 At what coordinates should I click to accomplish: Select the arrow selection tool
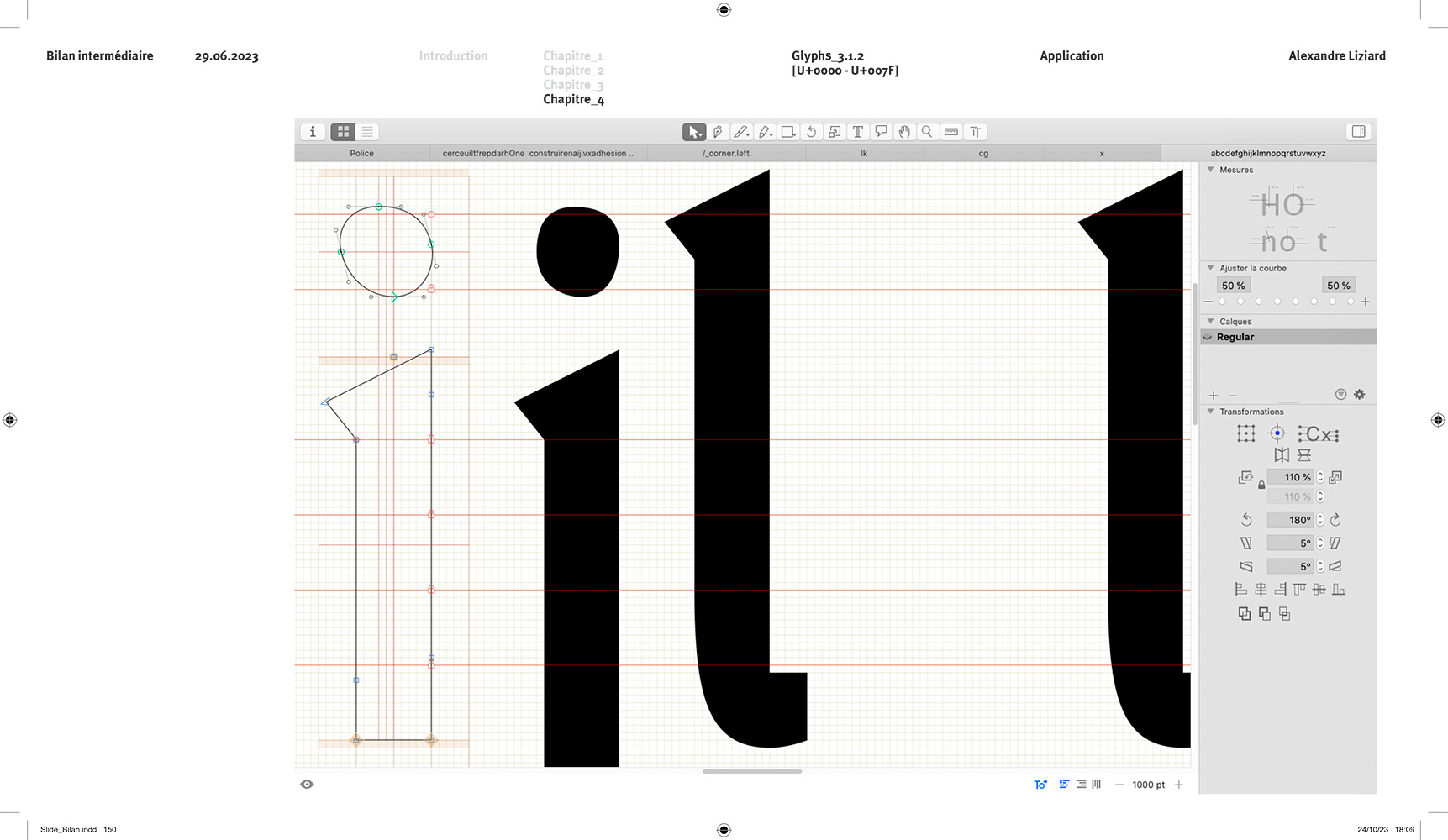point(693,132)
